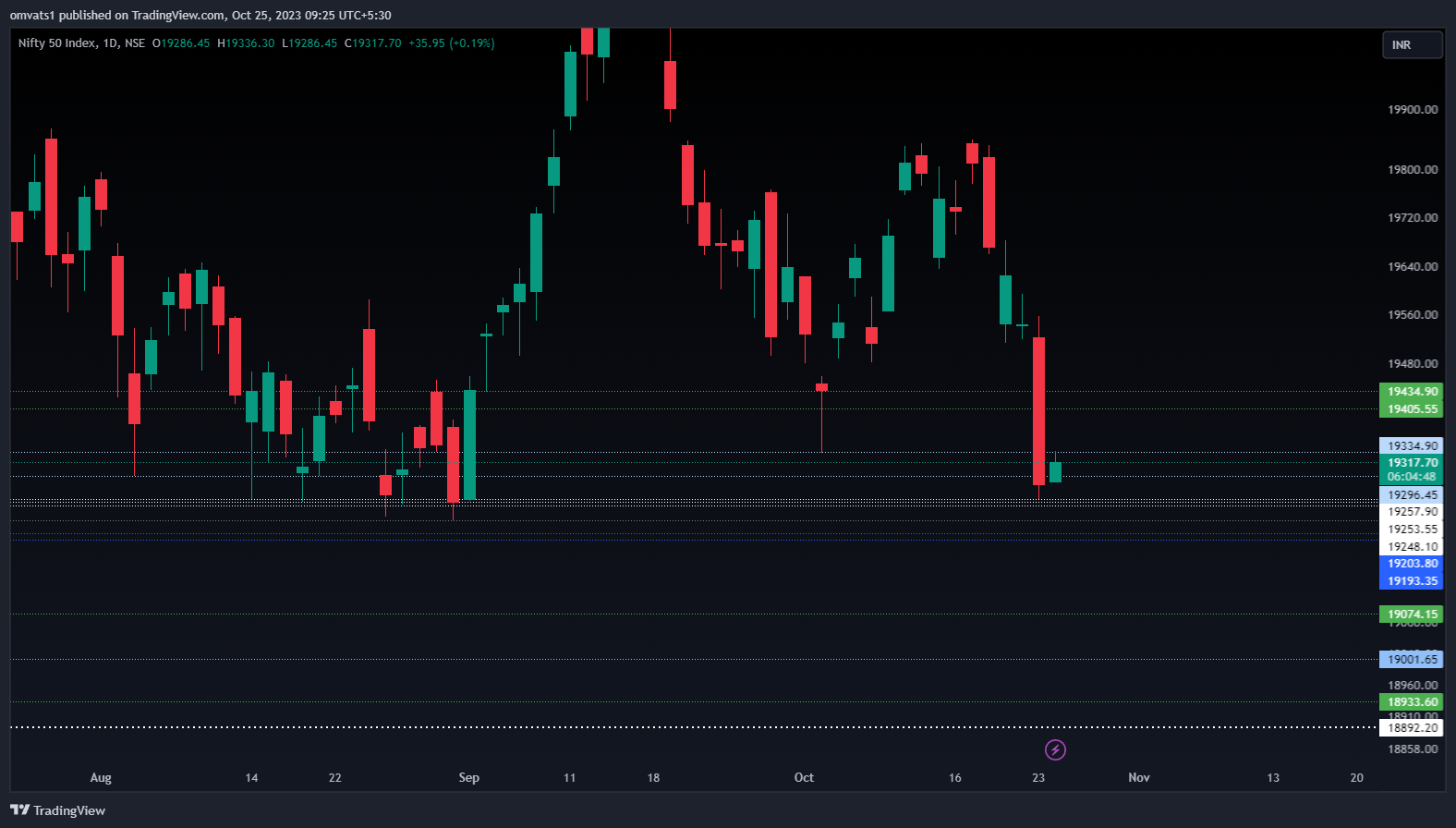Click the 19800.00 price axis value
The width and height of the screenshot is (1456, 828).
coord(1413,170)
